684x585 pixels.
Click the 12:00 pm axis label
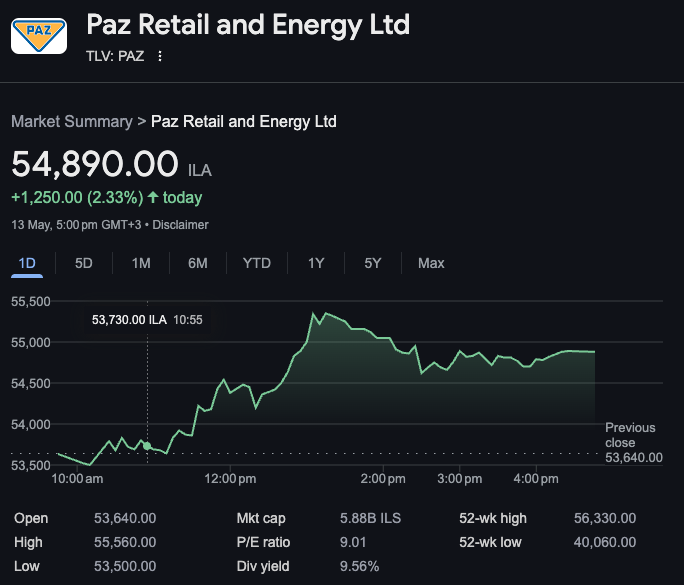point(230,479)
